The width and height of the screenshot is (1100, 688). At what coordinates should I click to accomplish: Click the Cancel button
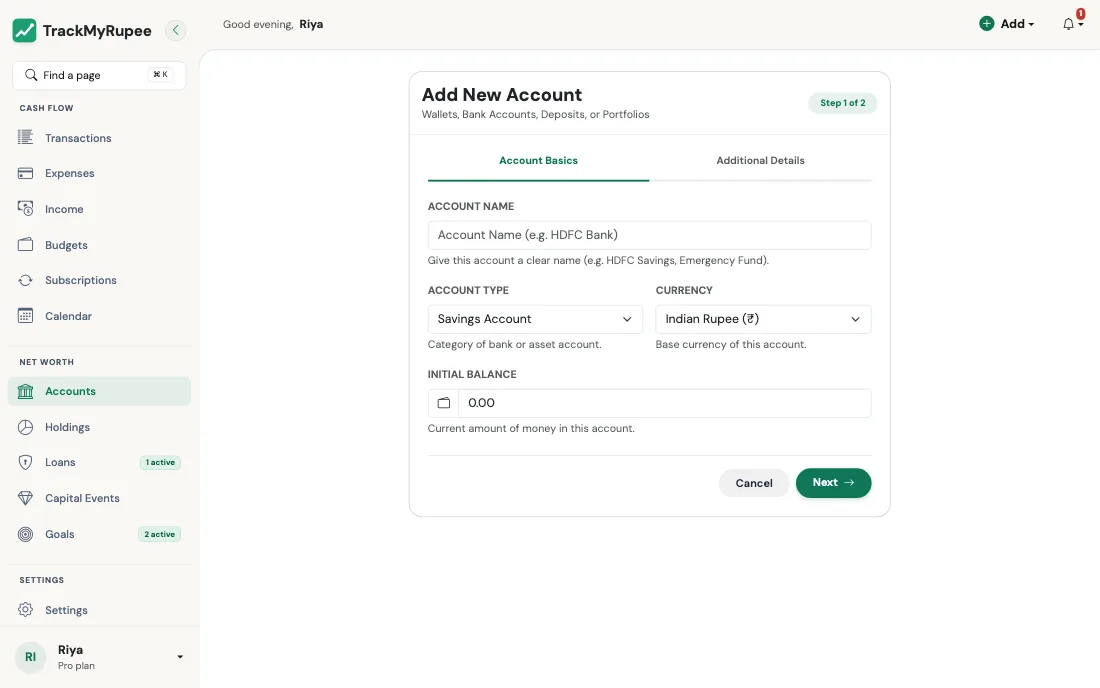[754, 483]
